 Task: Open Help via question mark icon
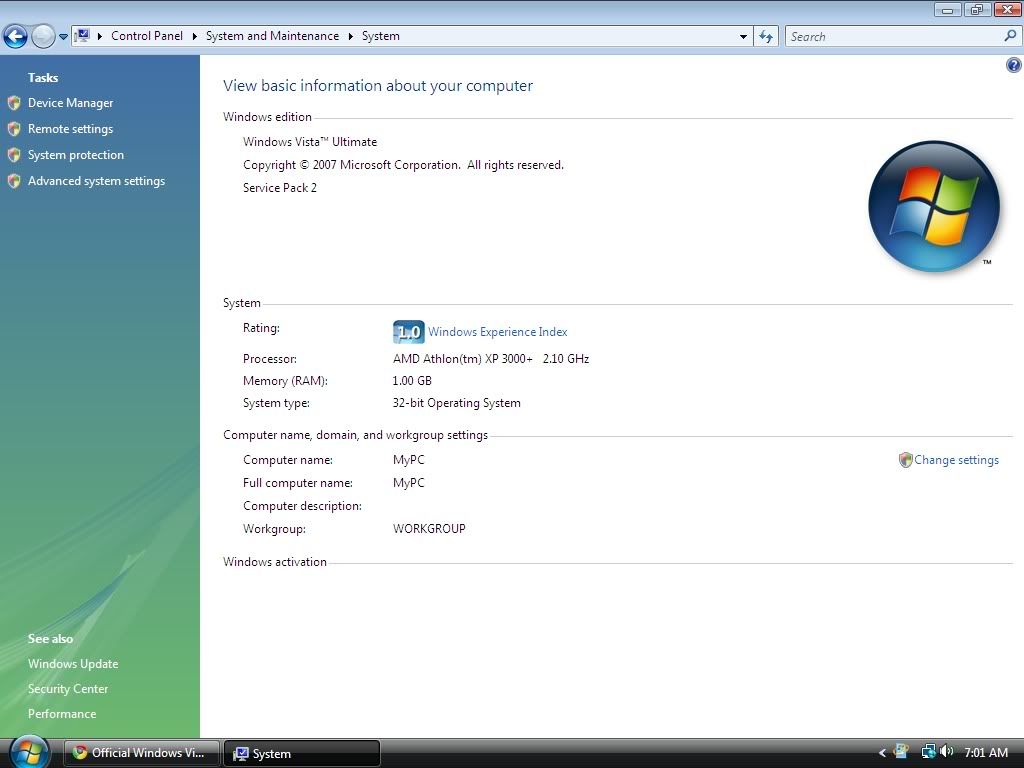point(1014,65)
